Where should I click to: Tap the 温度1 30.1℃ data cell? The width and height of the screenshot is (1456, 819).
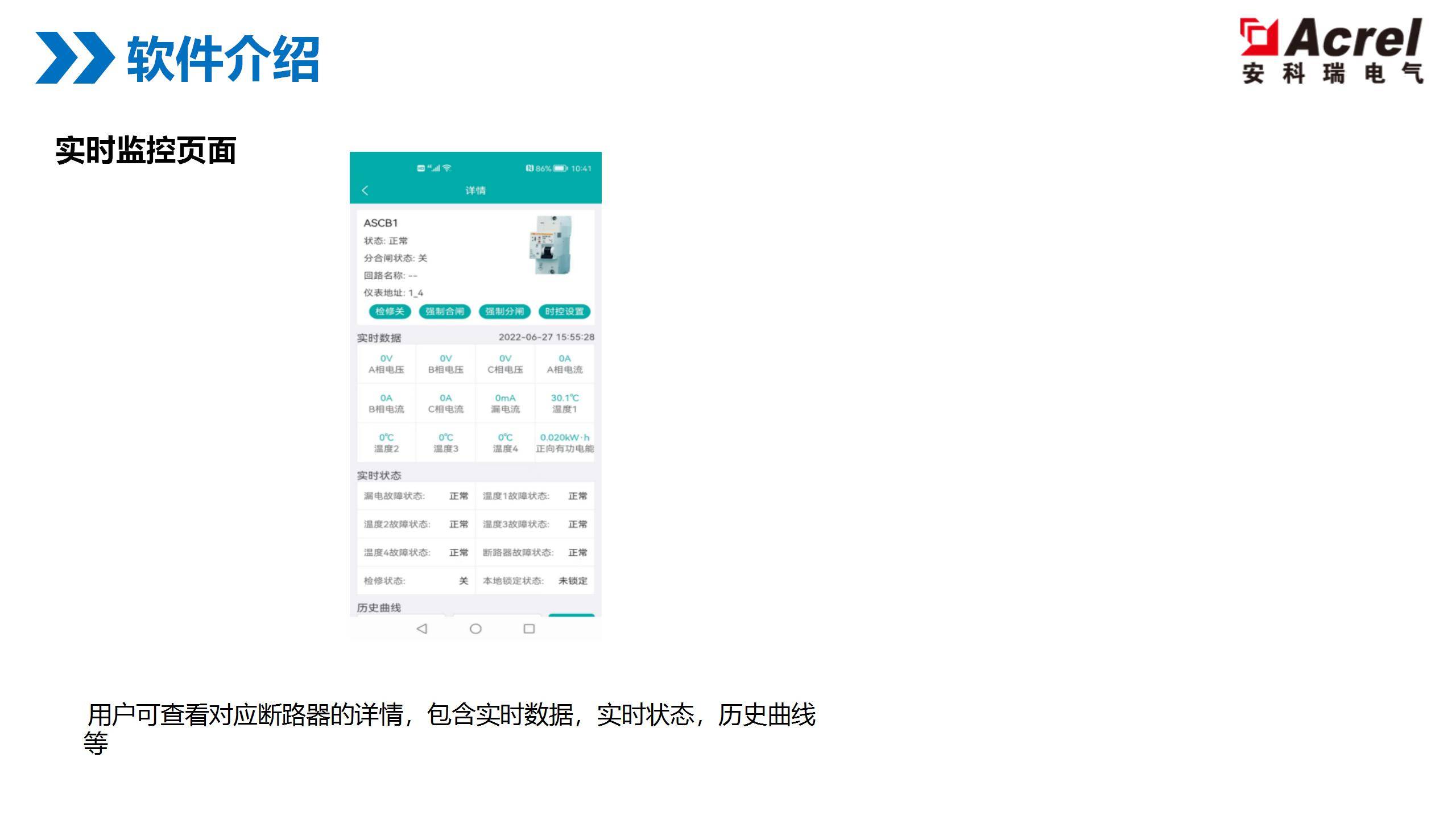tap(564, 403)
